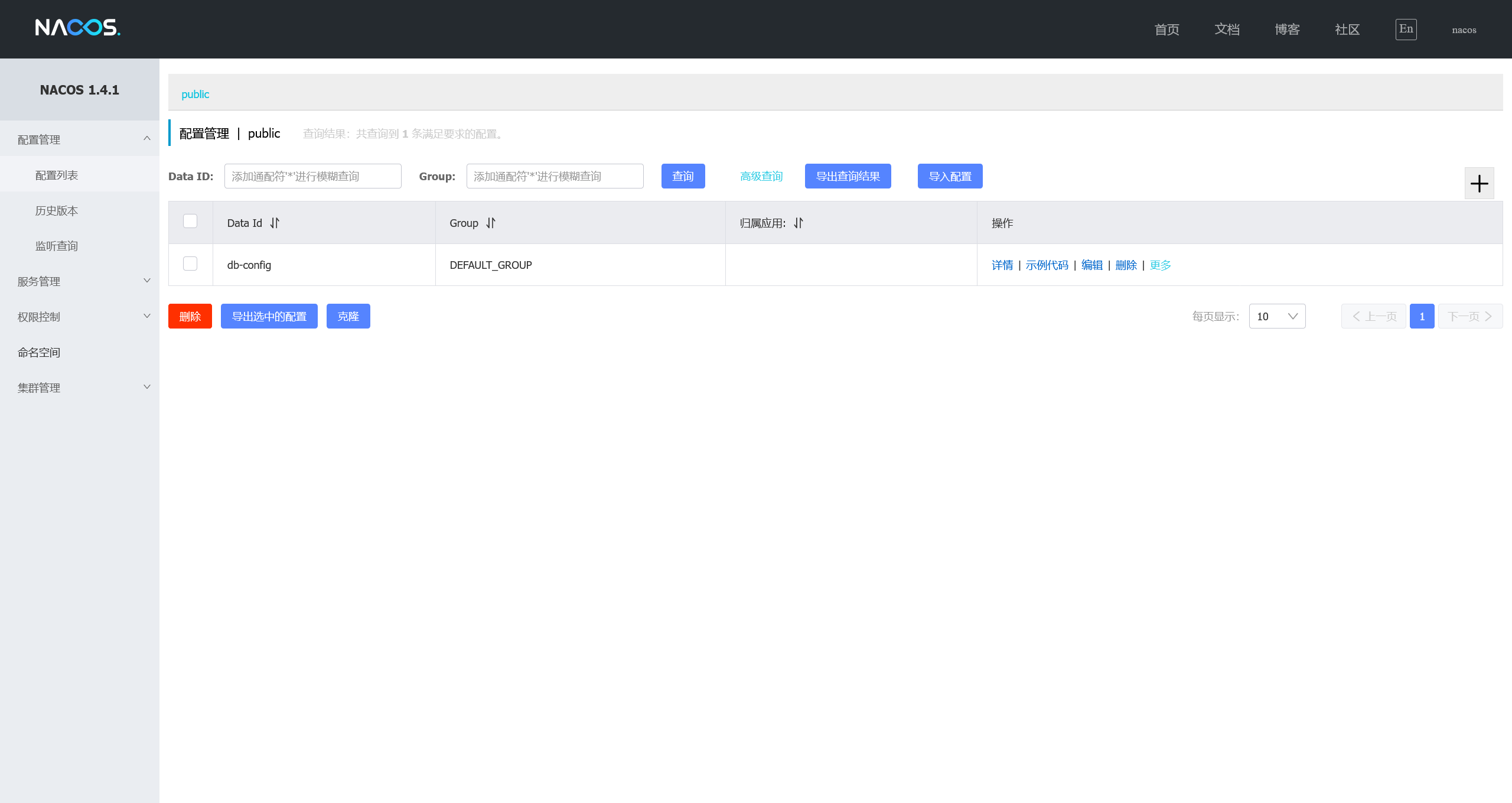This screenshot has height=803, width=1512.
Task: Go to next page 下一页
Action: 1470,316
